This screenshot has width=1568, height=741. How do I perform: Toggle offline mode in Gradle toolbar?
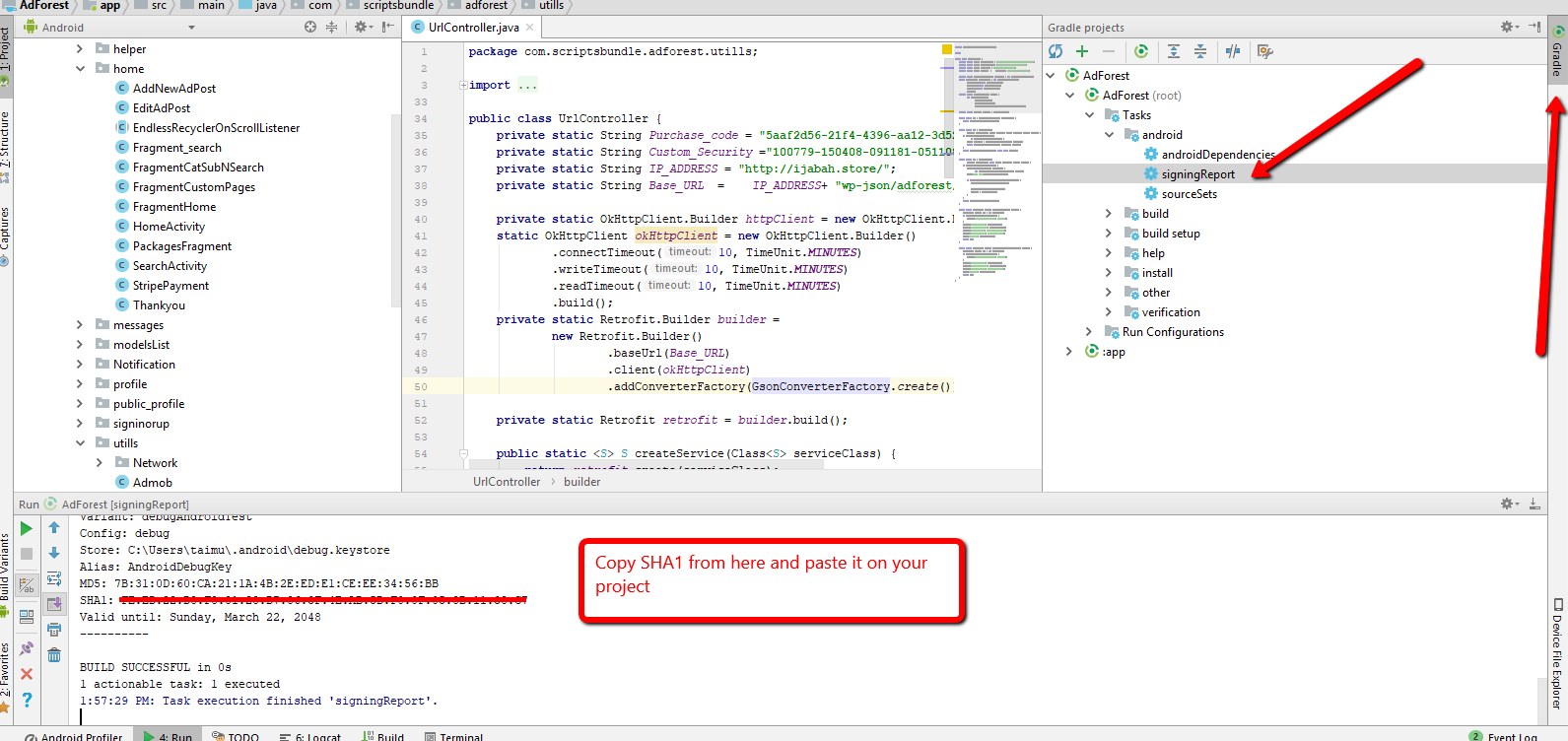[1233, 51]
